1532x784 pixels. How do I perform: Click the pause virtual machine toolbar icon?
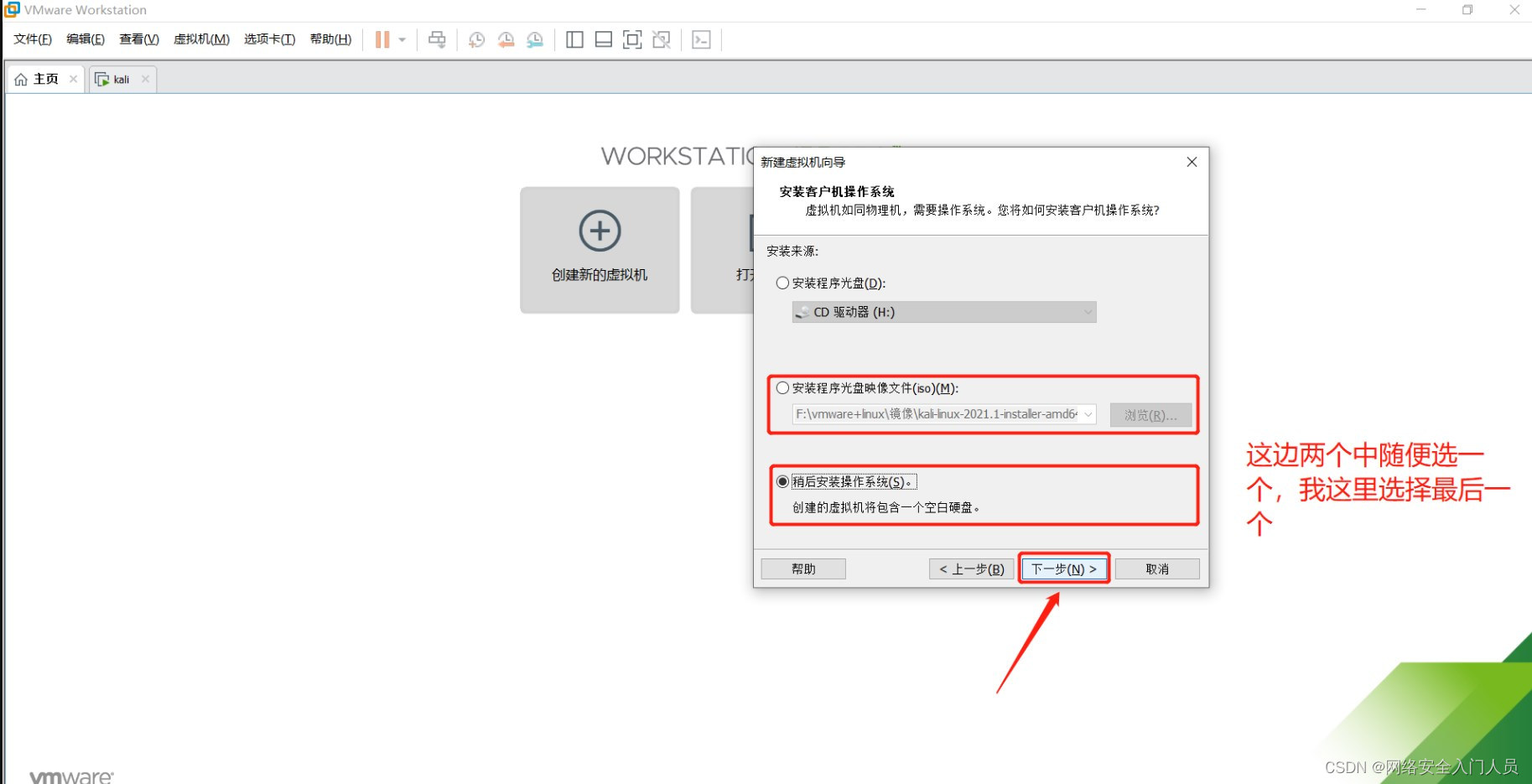(x=382, y=39)
